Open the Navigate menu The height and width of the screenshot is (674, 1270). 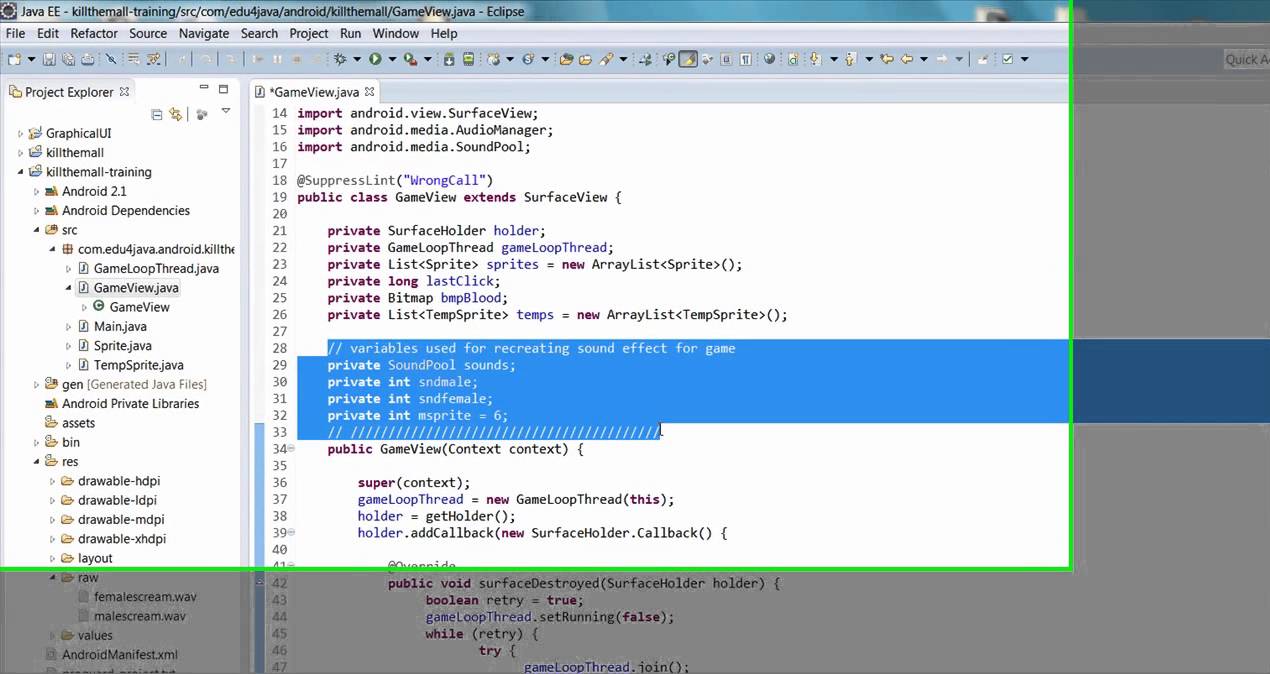204,33
